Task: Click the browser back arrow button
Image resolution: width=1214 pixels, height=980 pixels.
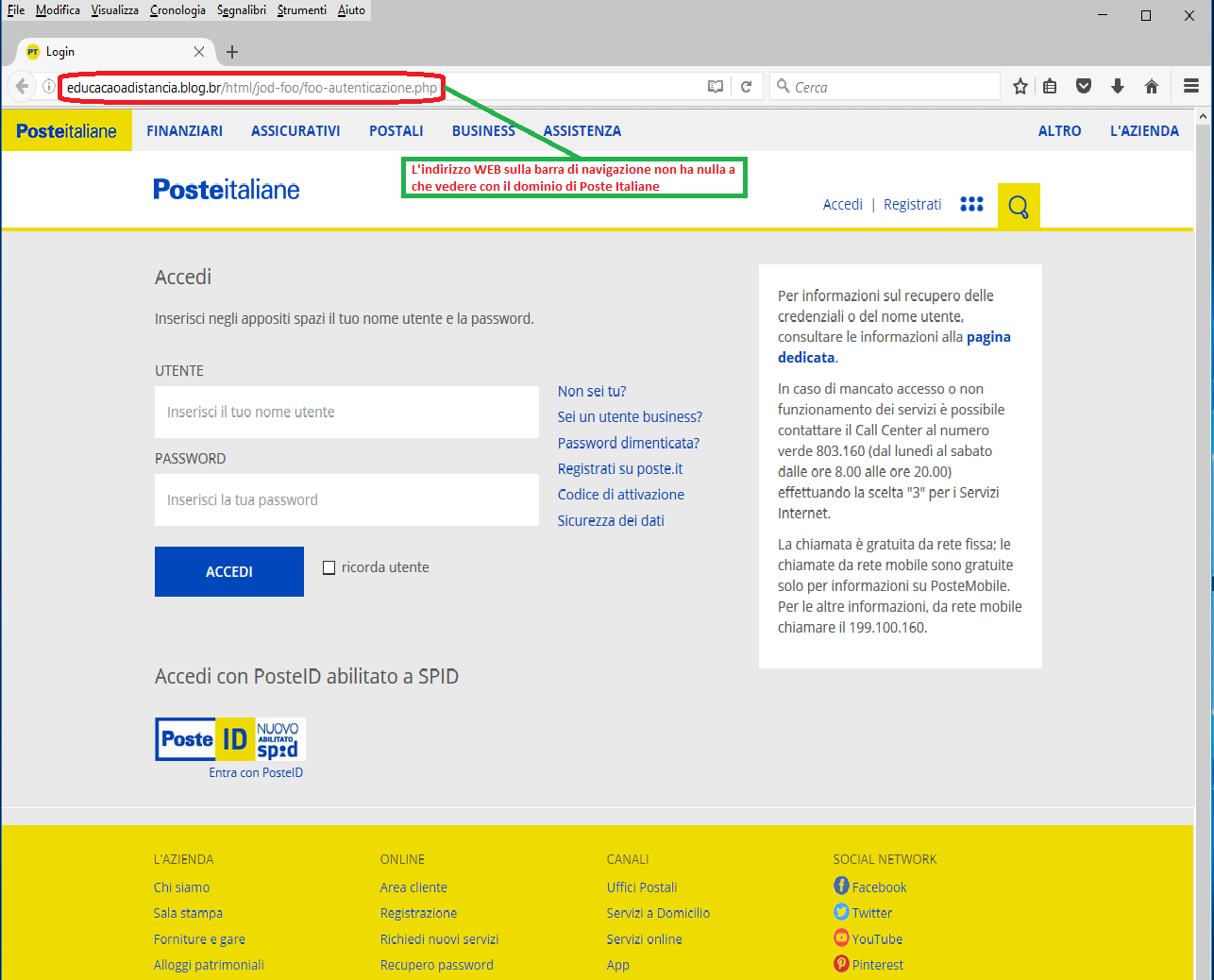Action: coord(22,87)
